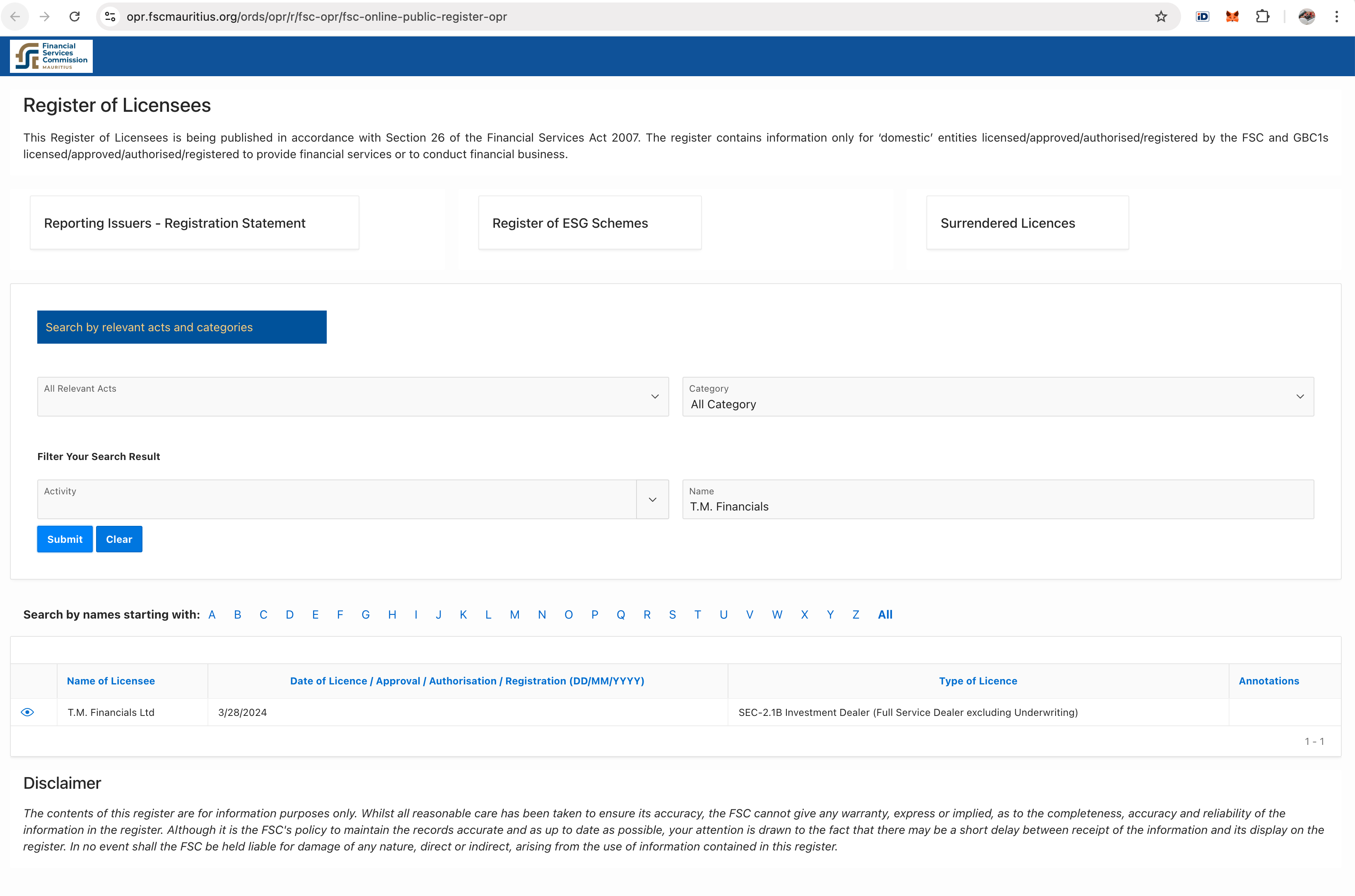Image resolution: width=1355 pixels, height=896 pixels.
Task: Sort by Name of Licensee column header
Action: click(x=111, y=681)
